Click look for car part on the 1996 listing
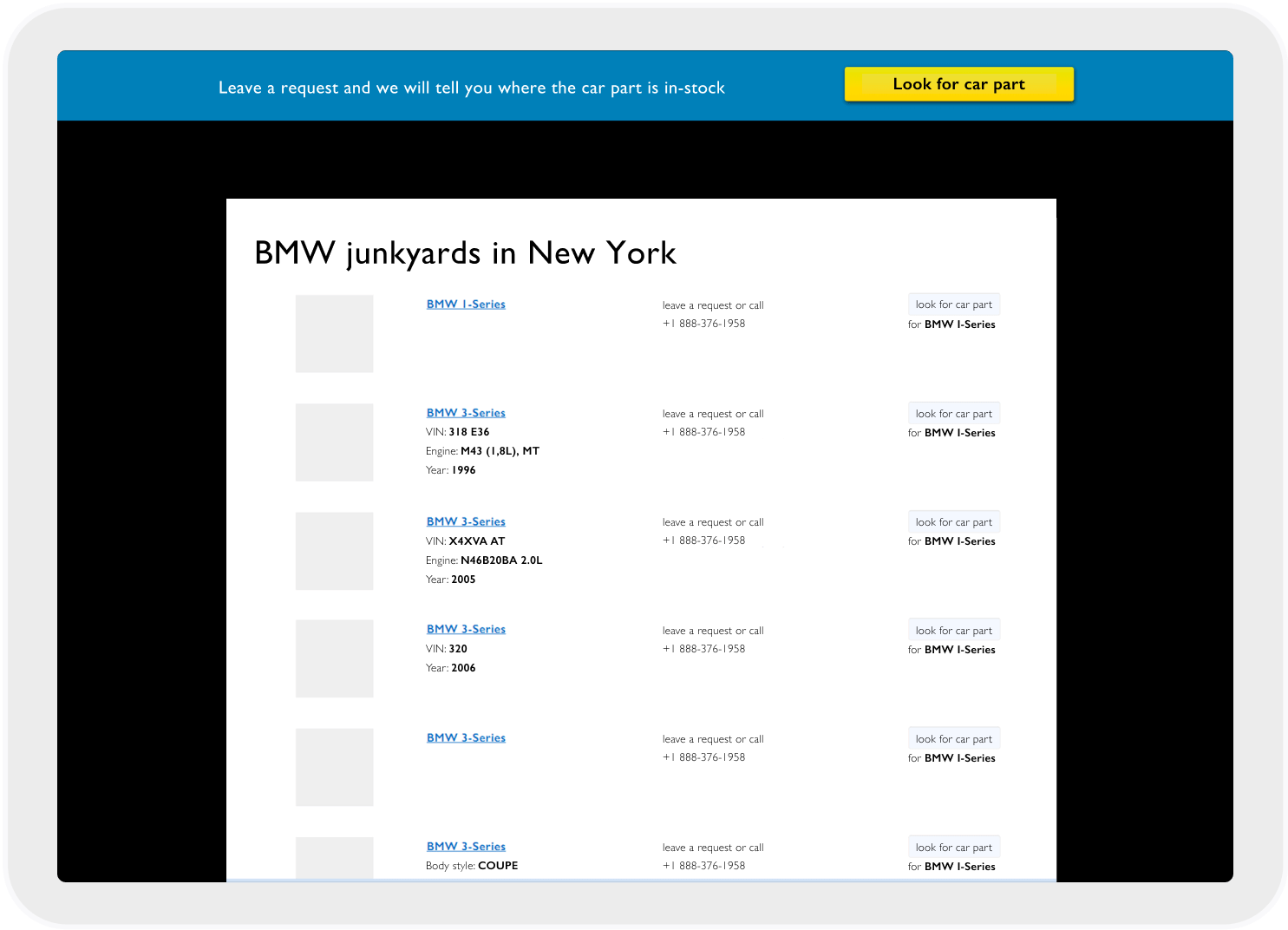 click(x=954, y=412)
